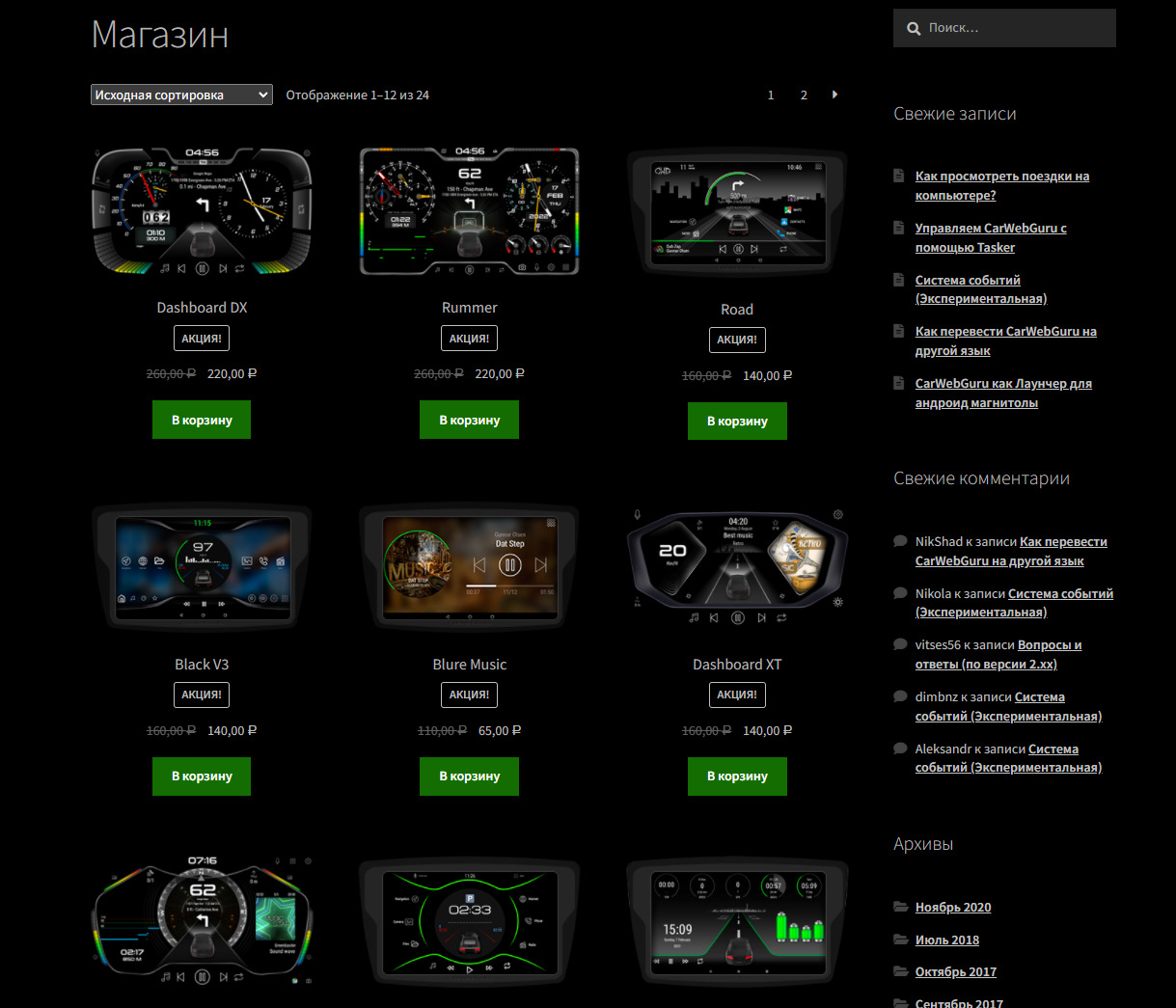Add Rummer to cart
The width and height of the screenshot is (1176, 1008).
(x=469, y=421)
